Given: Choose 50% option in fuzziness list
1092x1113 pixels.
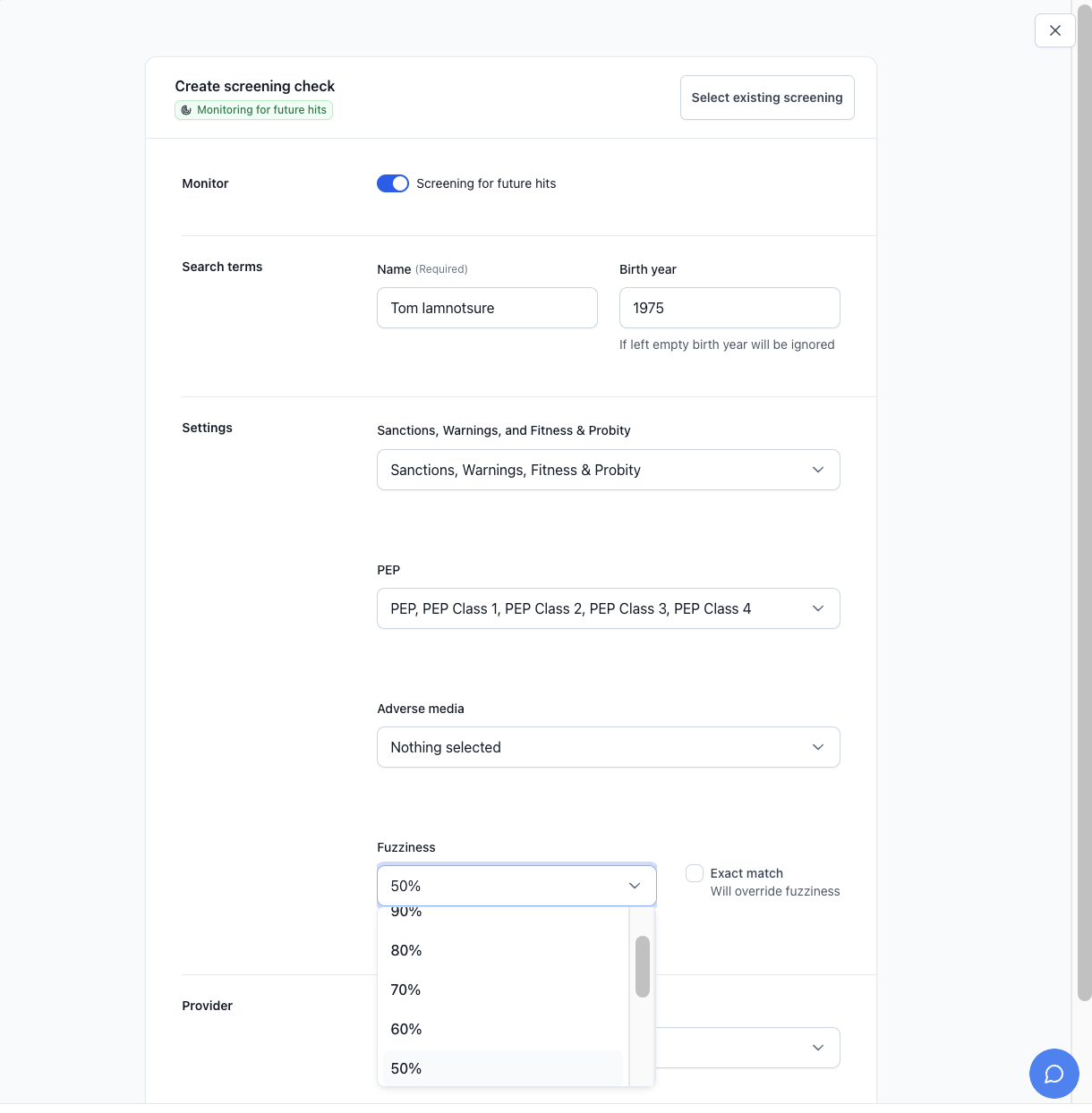Looking at the screenshot, I should [x=503, y=1068].
